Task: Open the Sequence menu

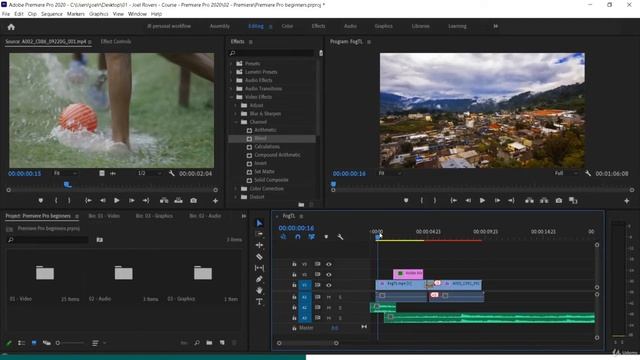Action: [x=52, y=14]
